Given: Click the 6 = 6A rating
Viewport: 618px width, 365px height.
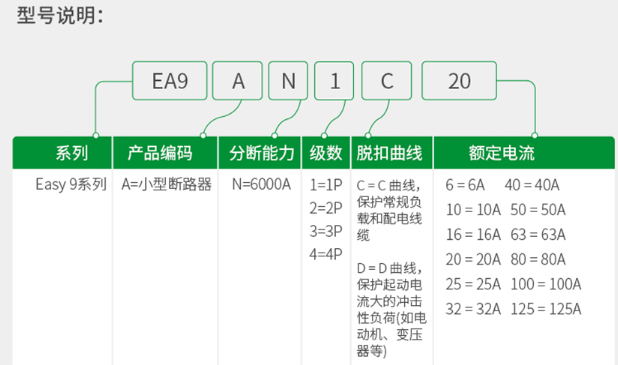Looking at the screenshot, I should tap(465, 185).
